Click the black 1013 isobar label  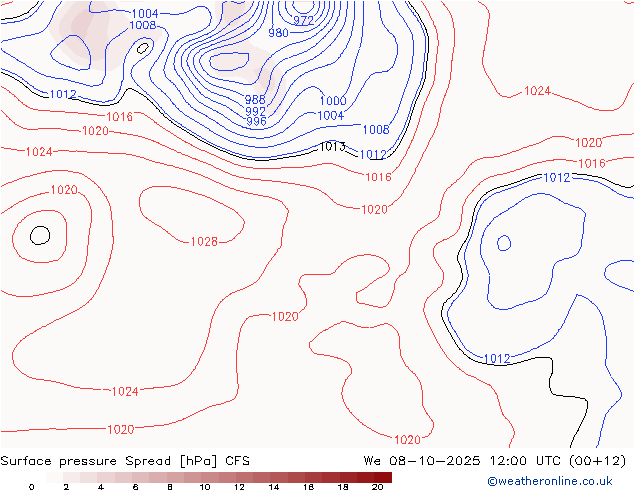332,146
